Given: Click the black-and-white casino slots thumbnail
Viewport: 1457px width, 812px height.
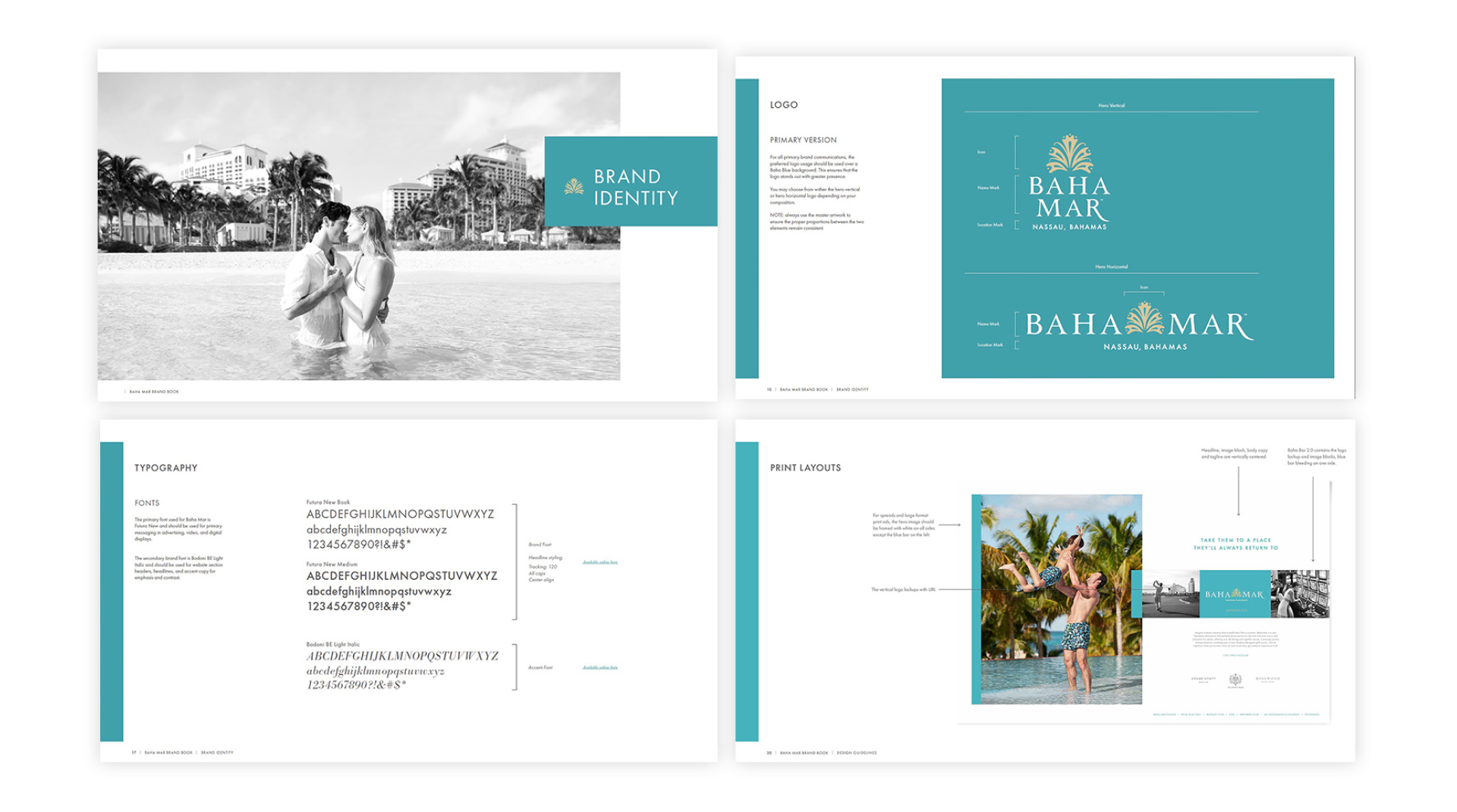Looking at the screenshot, I should click(x=1300, y=594).
